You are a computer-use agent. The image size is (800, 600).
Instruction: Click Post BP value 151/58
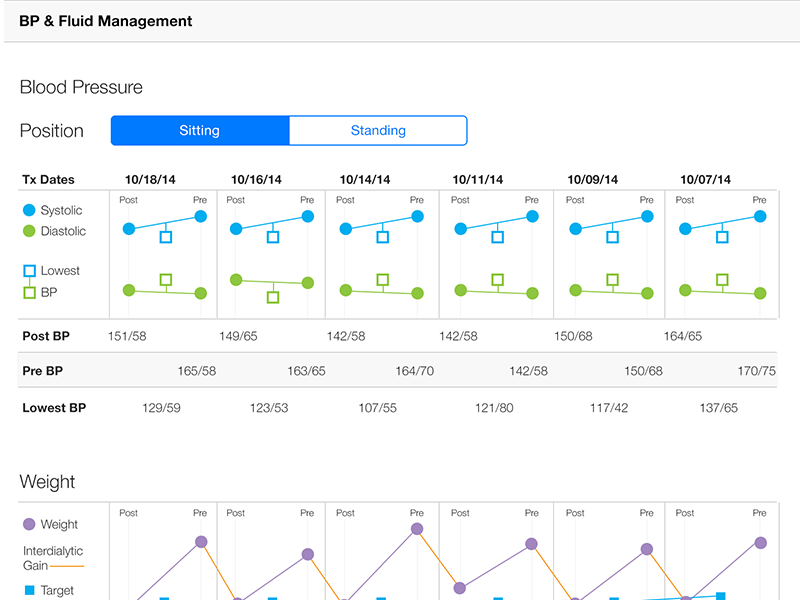coord(127,336)
